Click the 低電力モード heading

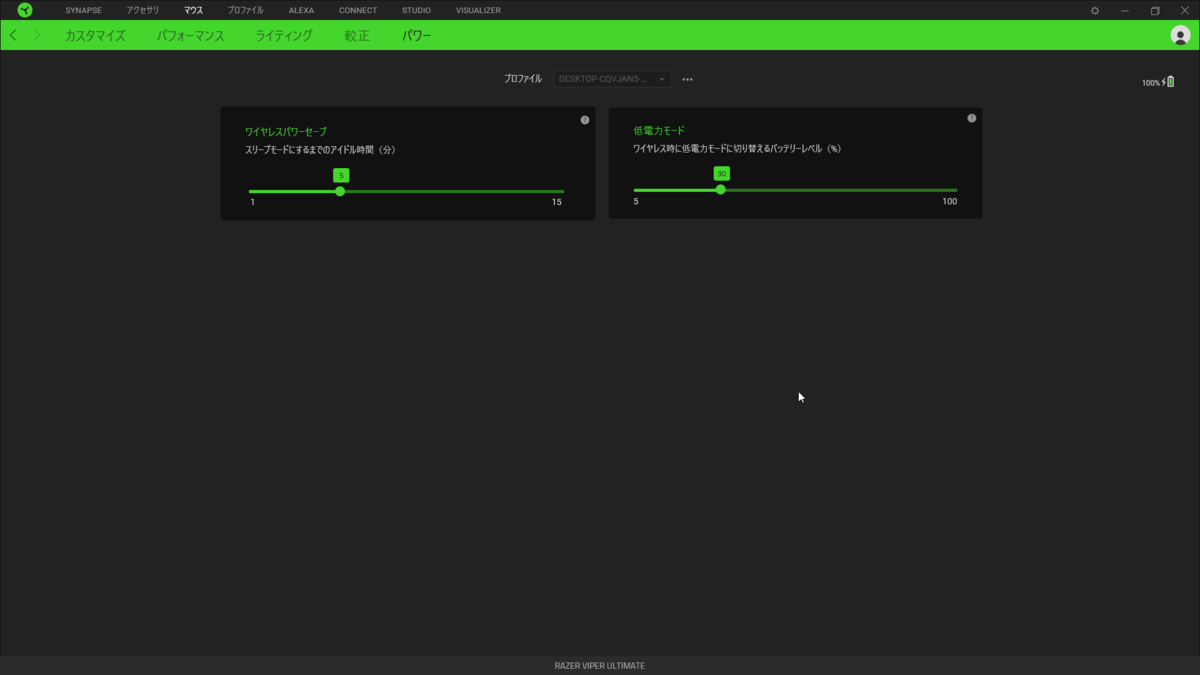659,130
